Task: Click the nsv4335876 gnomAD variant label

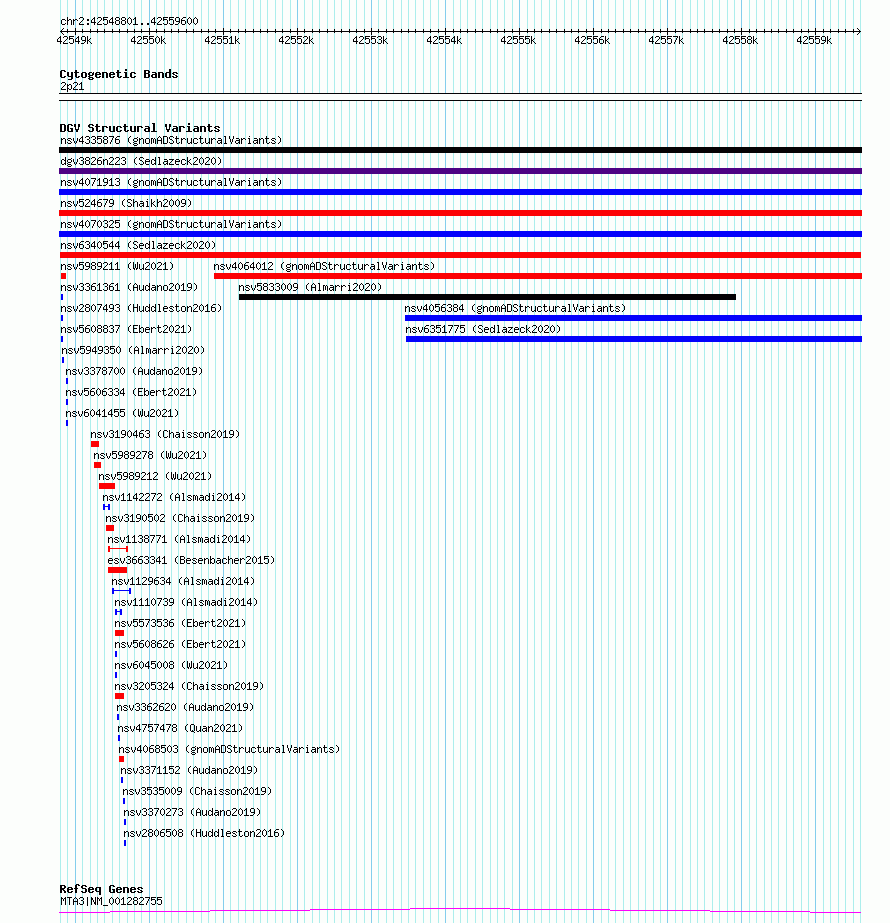Action: [171, 140]
